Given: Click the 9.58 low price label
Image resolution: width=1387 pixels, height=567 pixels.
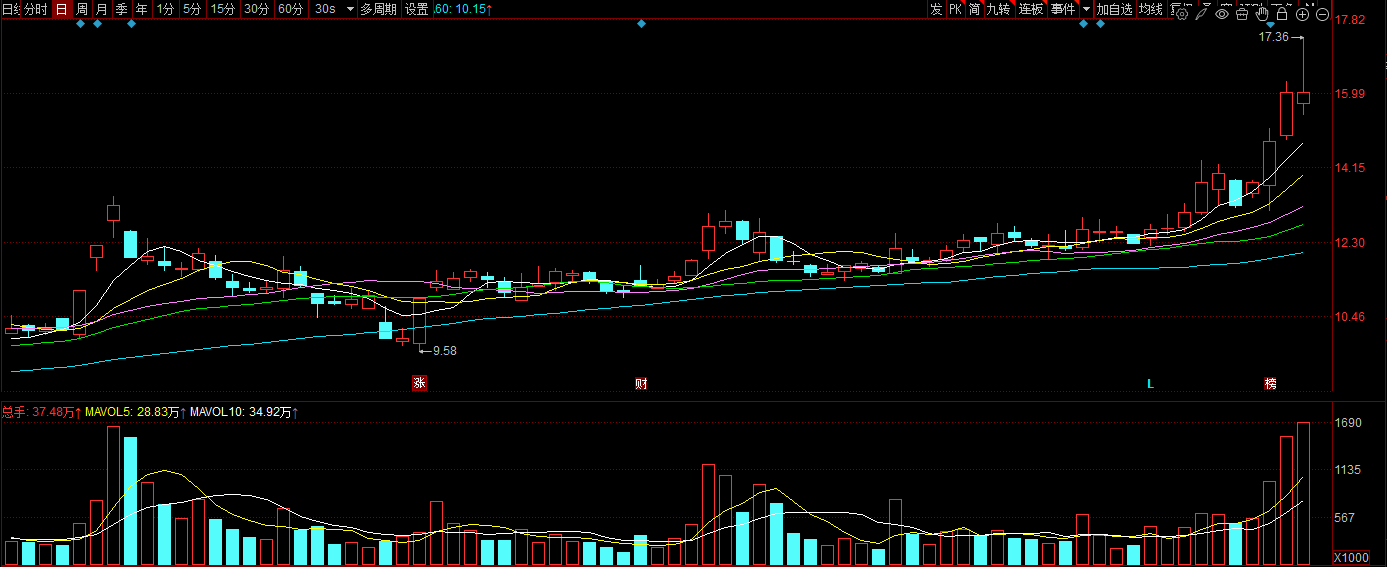Looking at the screenshot, I should pyautogui.click(x=444, y=351).
